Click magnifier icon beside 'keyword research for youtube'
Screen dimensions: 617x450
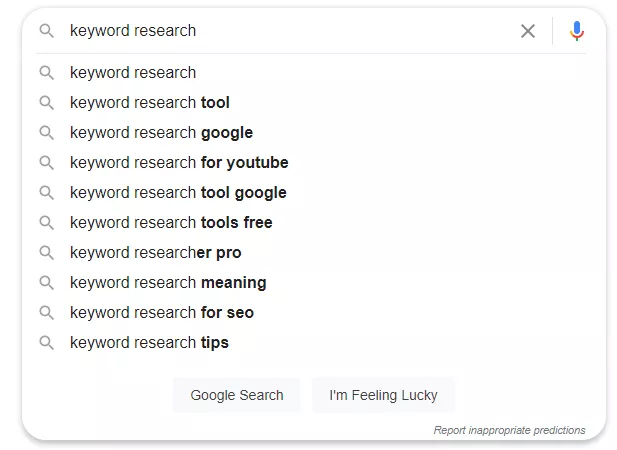tap(46, 162)
